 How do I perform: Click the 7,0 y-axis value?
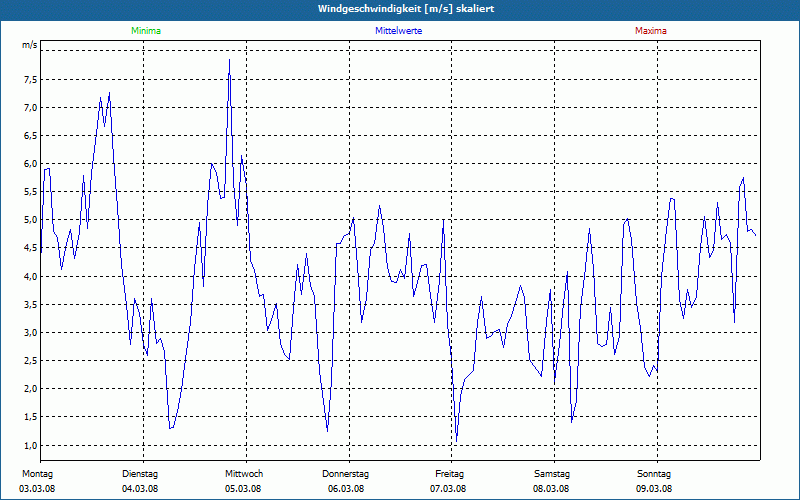(30, 108)
